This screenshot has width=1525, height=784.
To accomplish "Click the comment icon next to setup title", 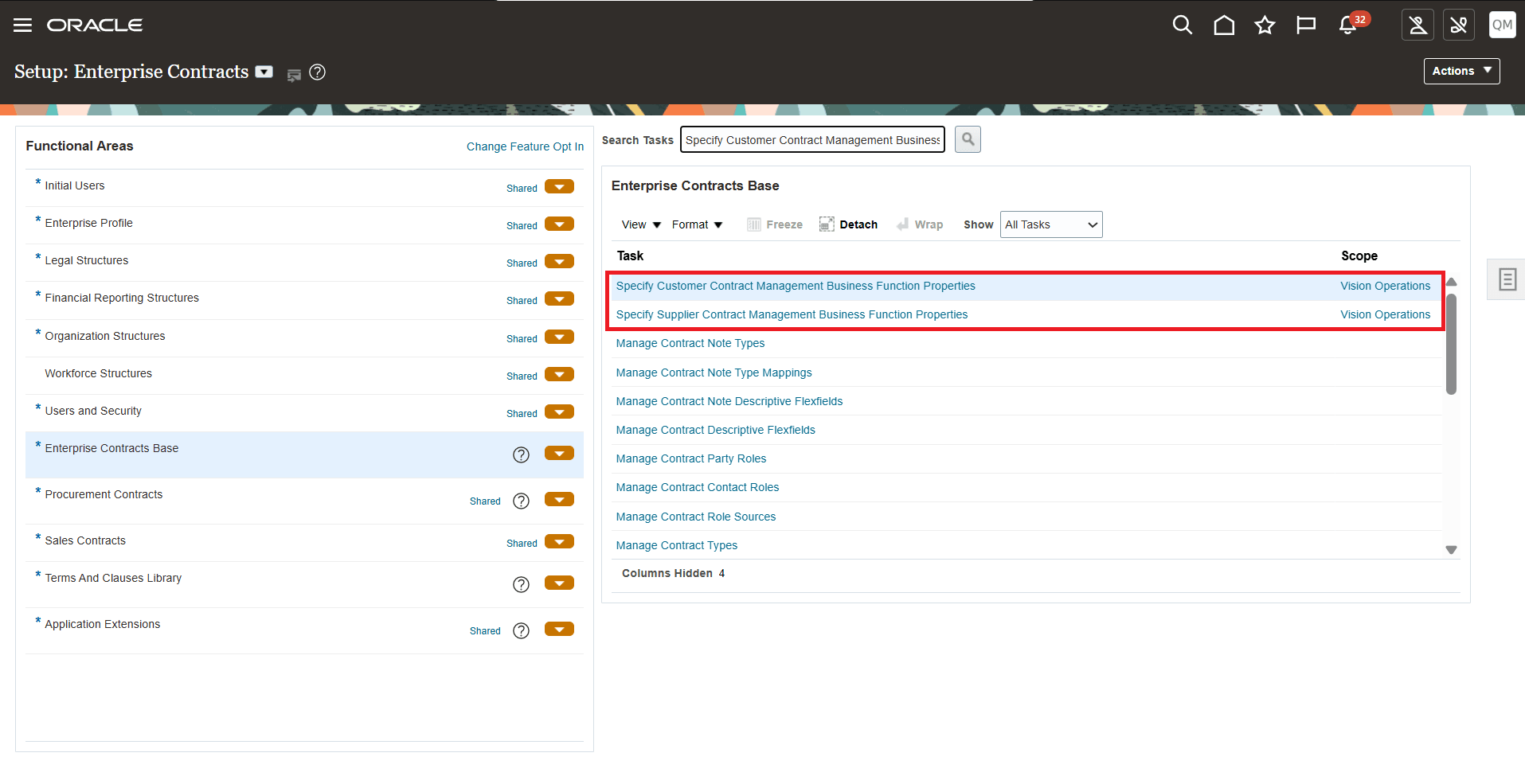I will (x=294, y=75).
